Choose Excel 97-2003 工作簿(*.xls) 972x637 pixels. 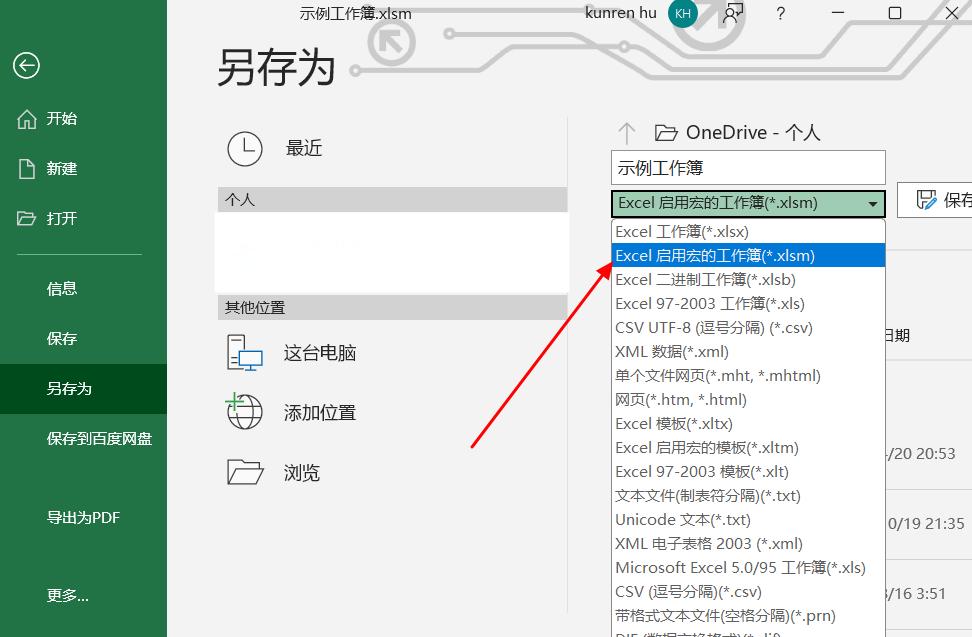coord(748,304)
